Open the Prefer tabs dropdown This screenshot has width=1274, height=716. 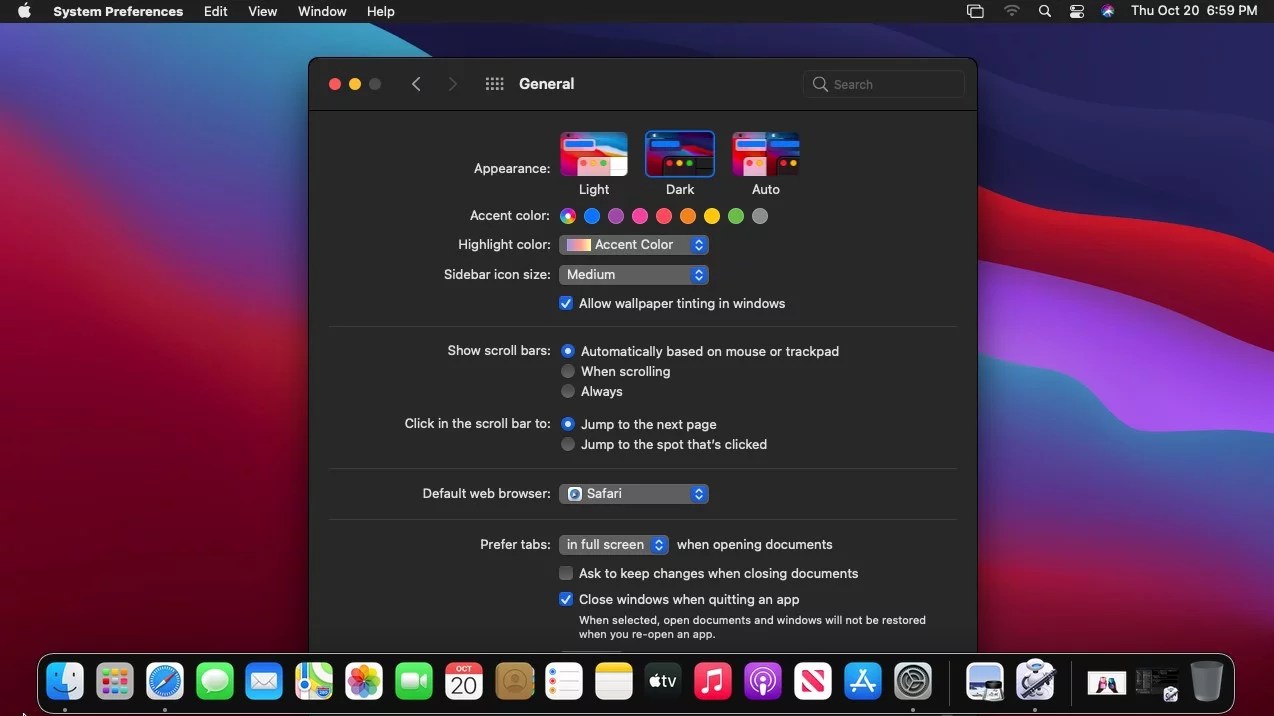pyautogui.click(x=613, y=544)
